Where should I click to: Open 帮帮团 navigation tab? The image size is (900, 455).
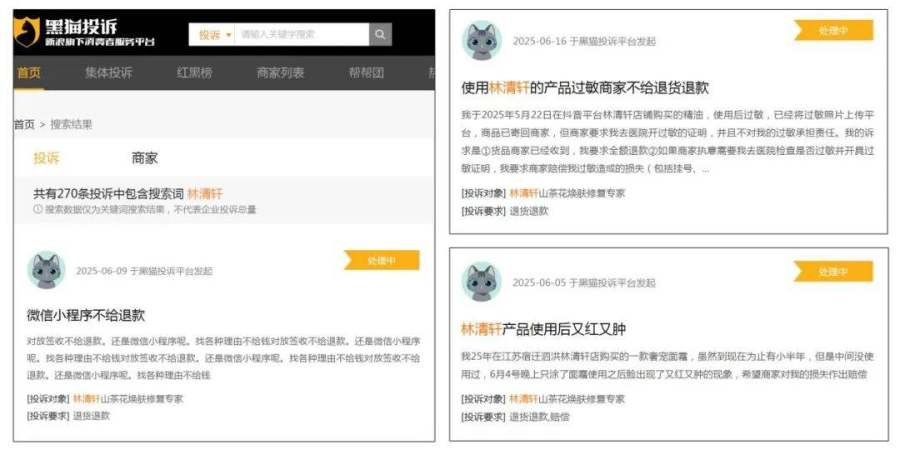point(366,73)
